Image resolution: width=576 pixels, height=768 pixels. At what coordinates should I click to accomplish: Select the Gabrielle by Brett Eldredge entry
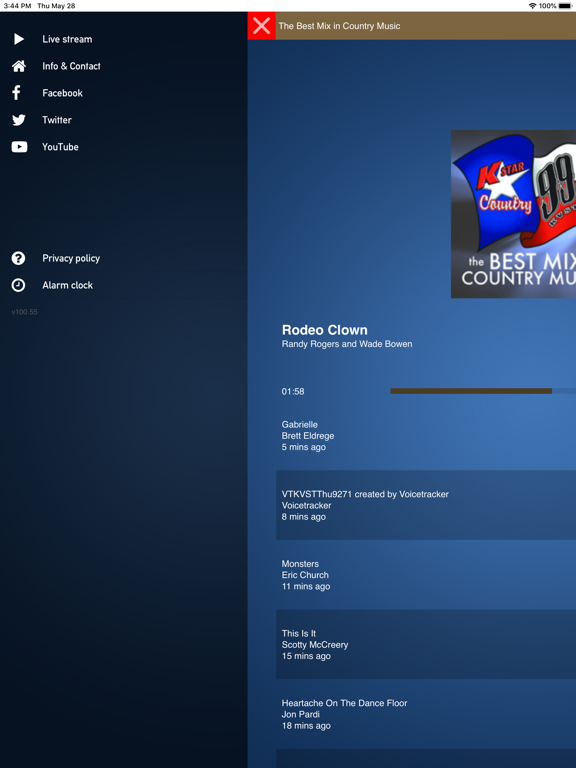426,435
